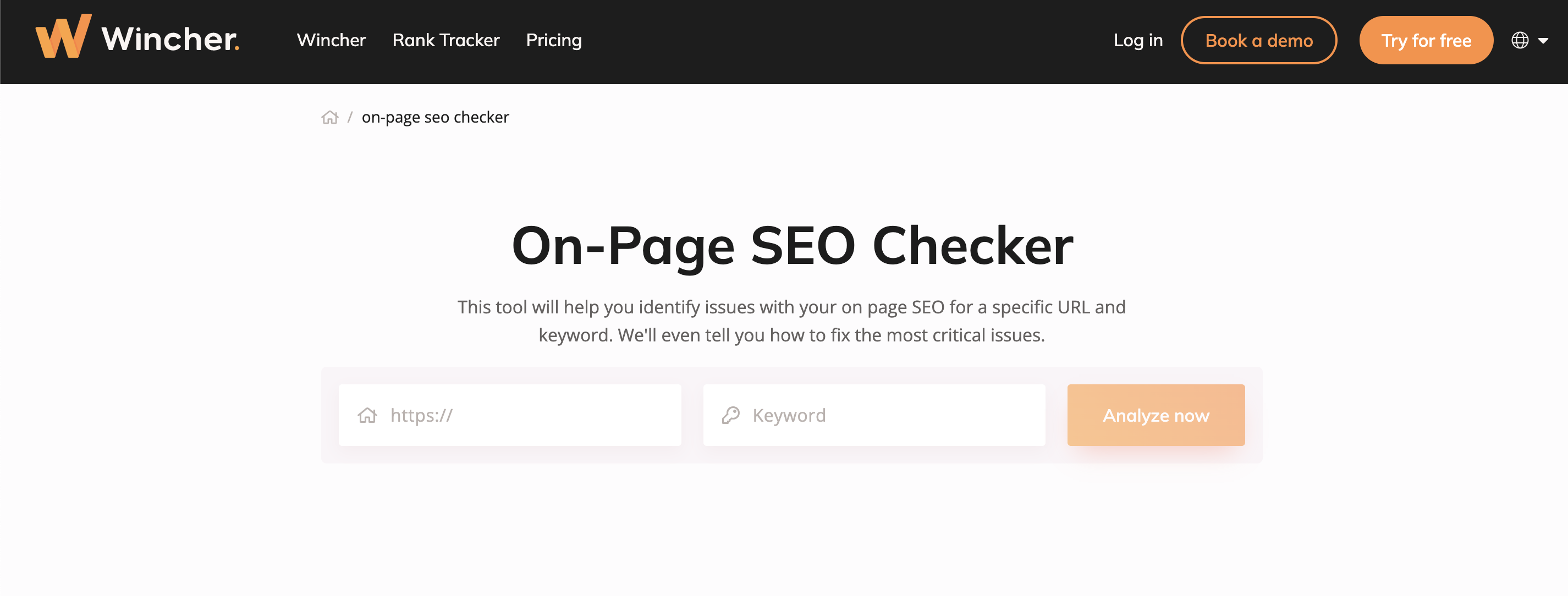Click the URL input field house icon
This screenshot has height=596, width=1568.
coord(368,414)
